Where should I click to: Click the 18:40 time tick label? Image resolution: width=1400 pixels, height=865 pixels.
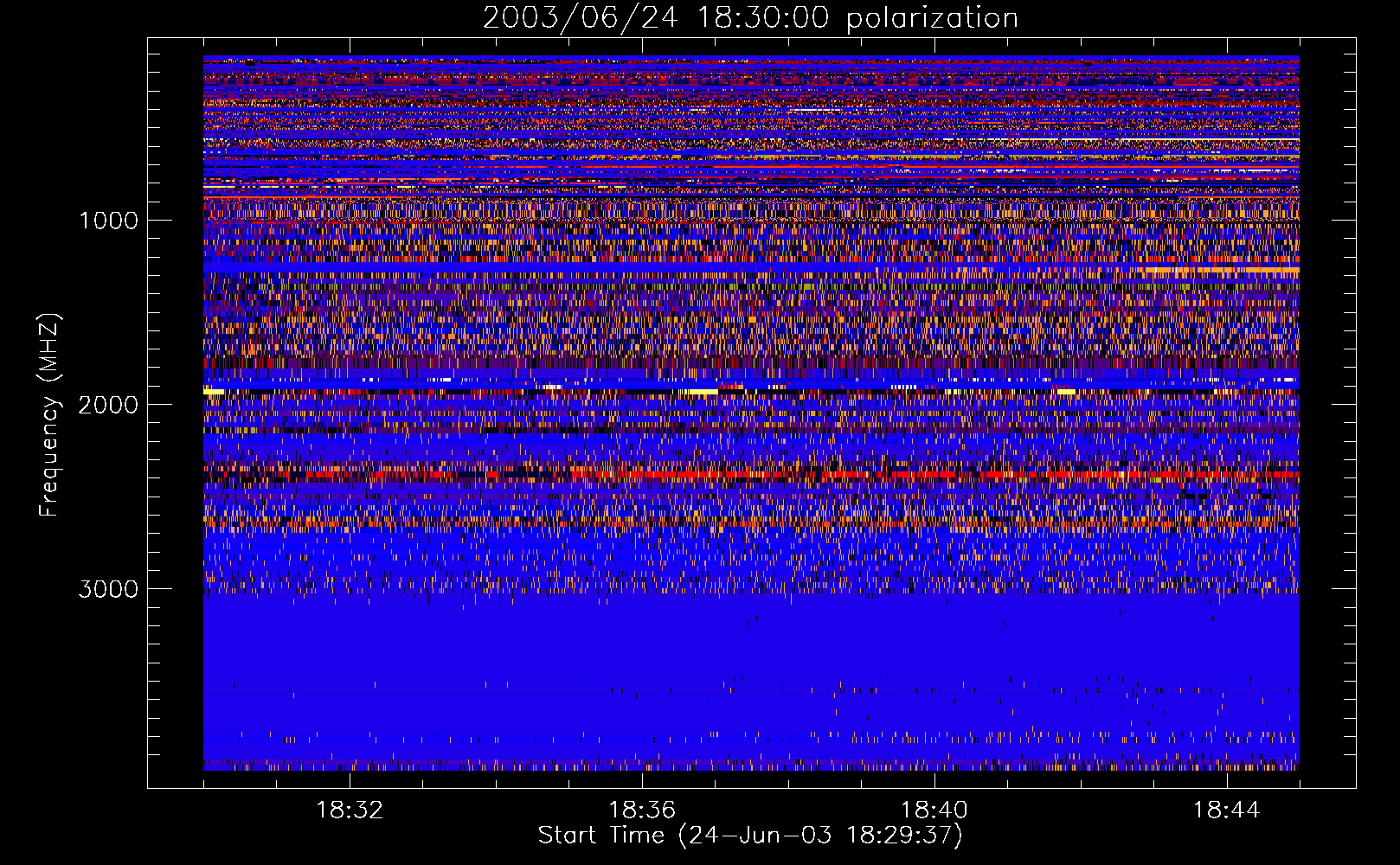934,811
